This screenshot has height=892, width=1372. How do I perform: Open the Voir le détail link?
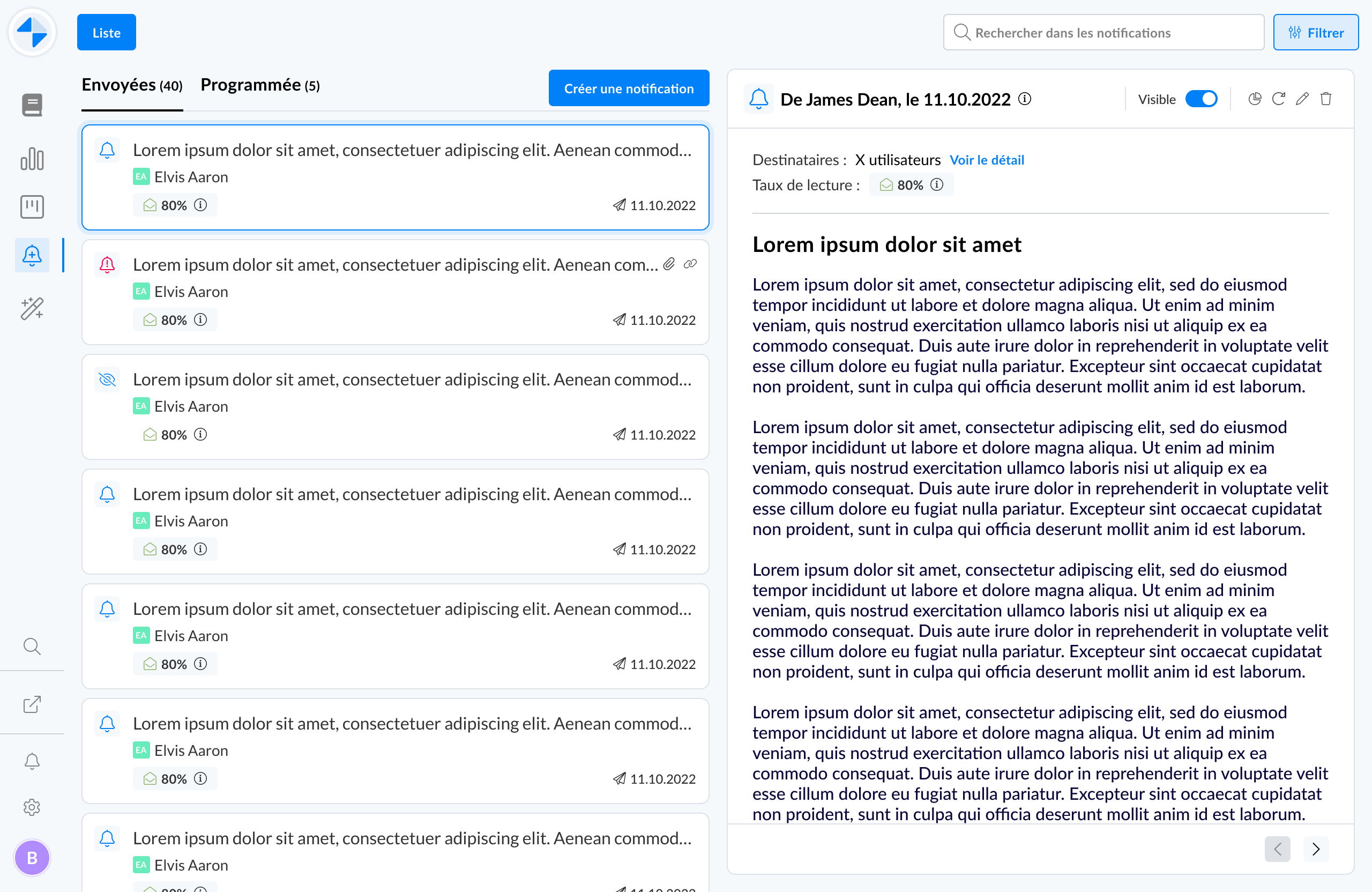coord(986,160)
